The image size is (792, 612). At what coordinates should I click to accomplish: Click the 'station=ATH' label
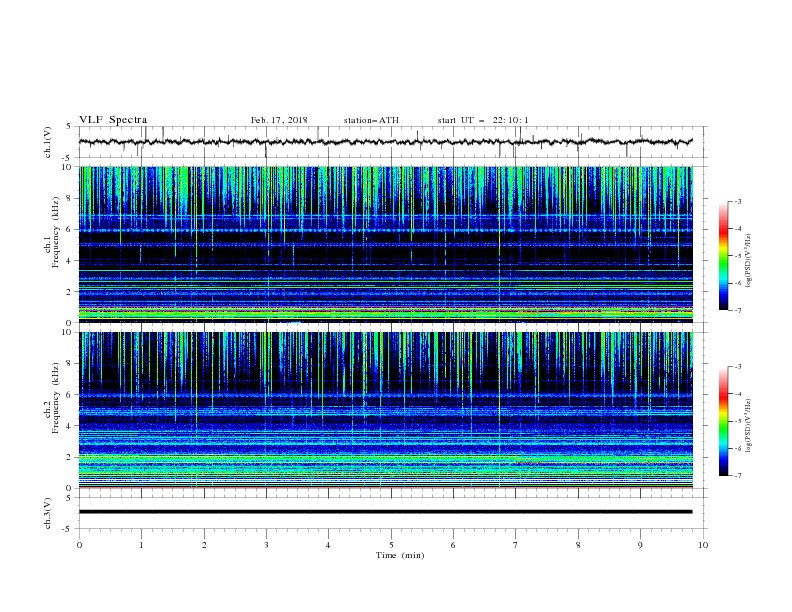371,120
